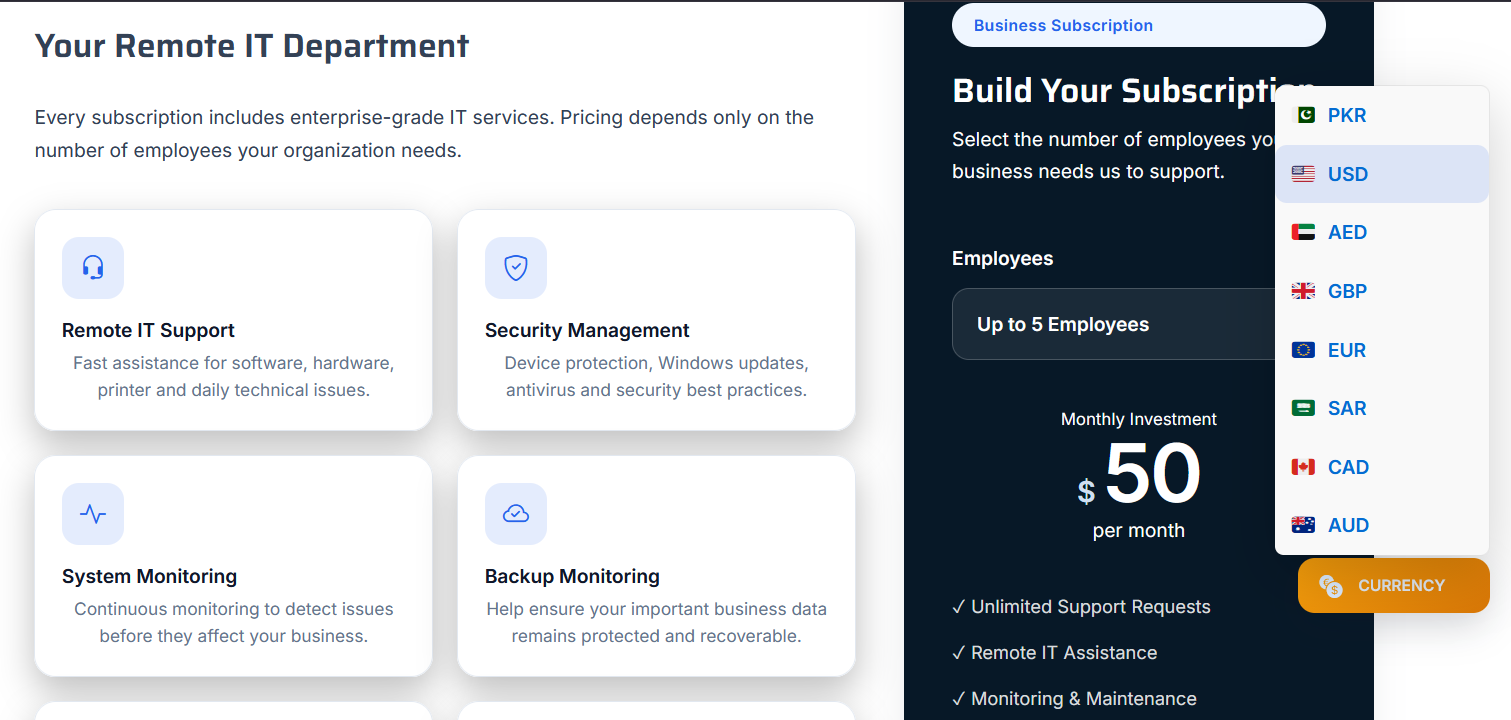Image resolution: width=1511 pixels, height=720 pixels.
Task: Open the System Monitoring card title
Action: [149, 577]
